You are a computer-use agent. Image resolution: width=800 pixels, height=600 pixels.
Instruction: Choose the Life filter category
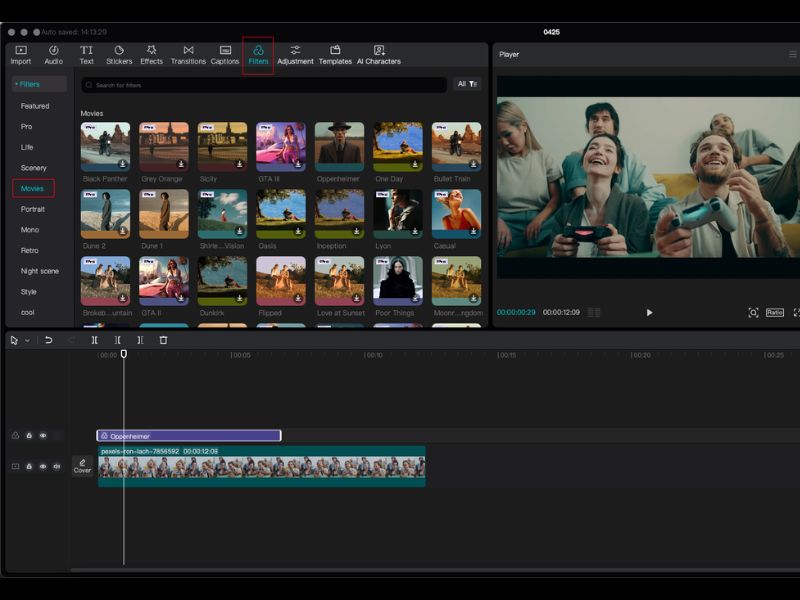point(27,147)
